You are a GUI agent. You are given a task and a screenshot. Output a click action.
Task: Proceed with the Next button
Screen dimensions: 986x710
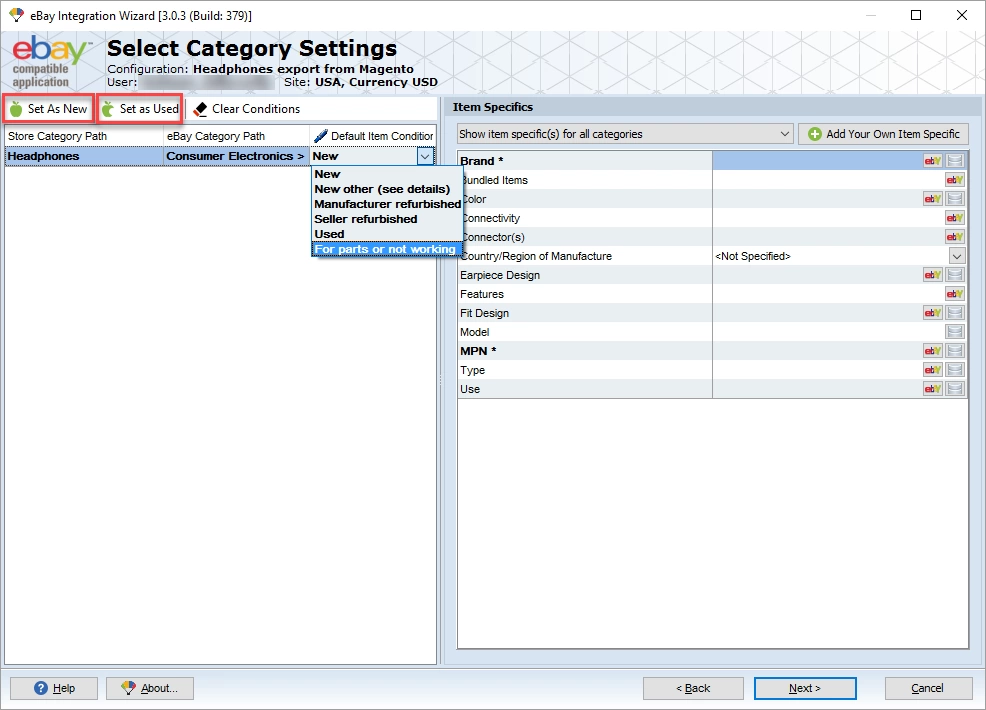(805, 688)
